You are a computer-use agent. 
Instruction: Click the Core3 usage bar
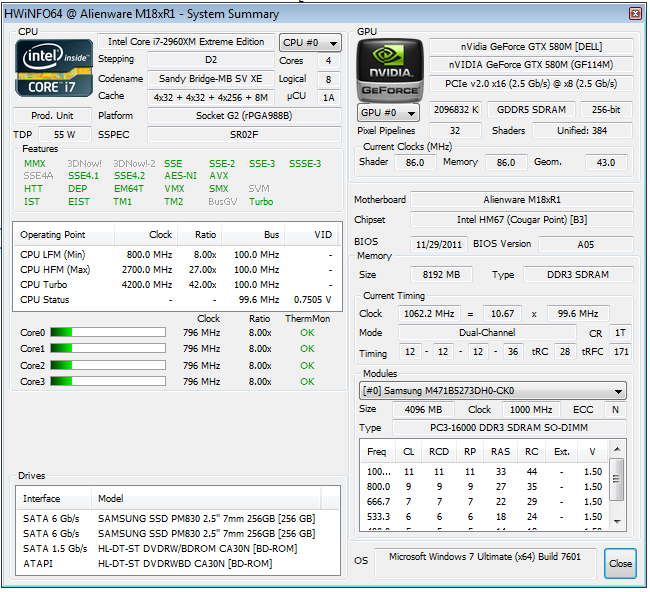[108, 381]
